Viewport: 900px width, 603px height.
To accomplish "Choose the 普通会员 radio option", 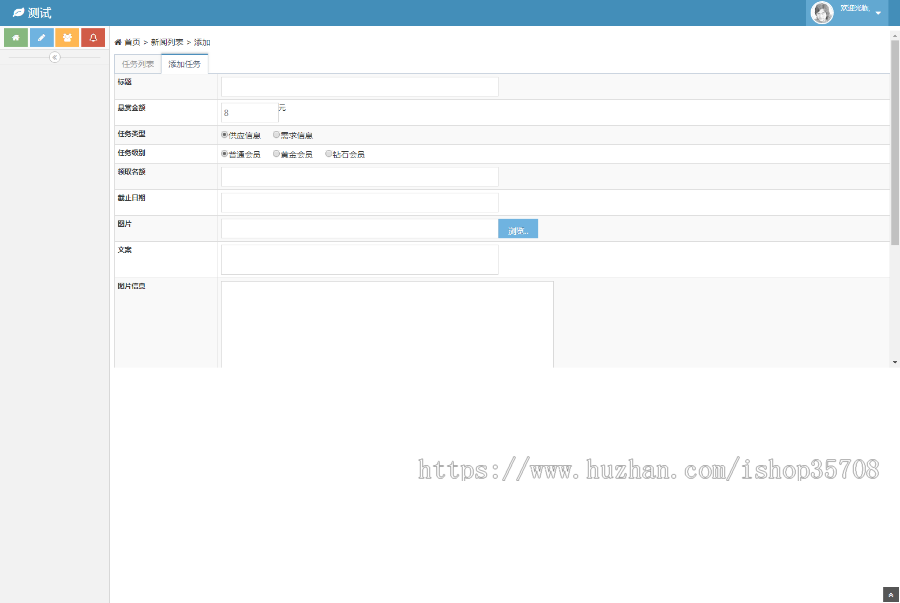I will pos(224,154).
